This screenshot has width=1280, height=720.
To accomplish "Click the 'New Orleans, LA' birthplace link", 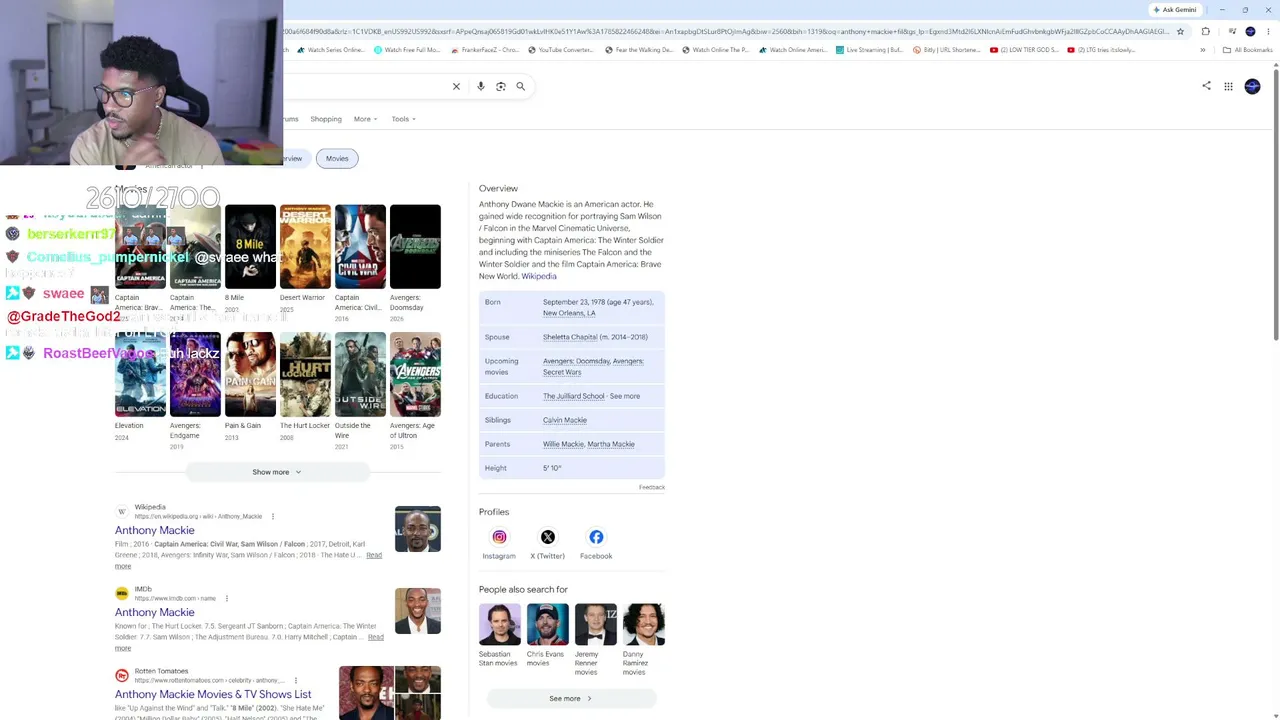I will [x=569, y=313].
